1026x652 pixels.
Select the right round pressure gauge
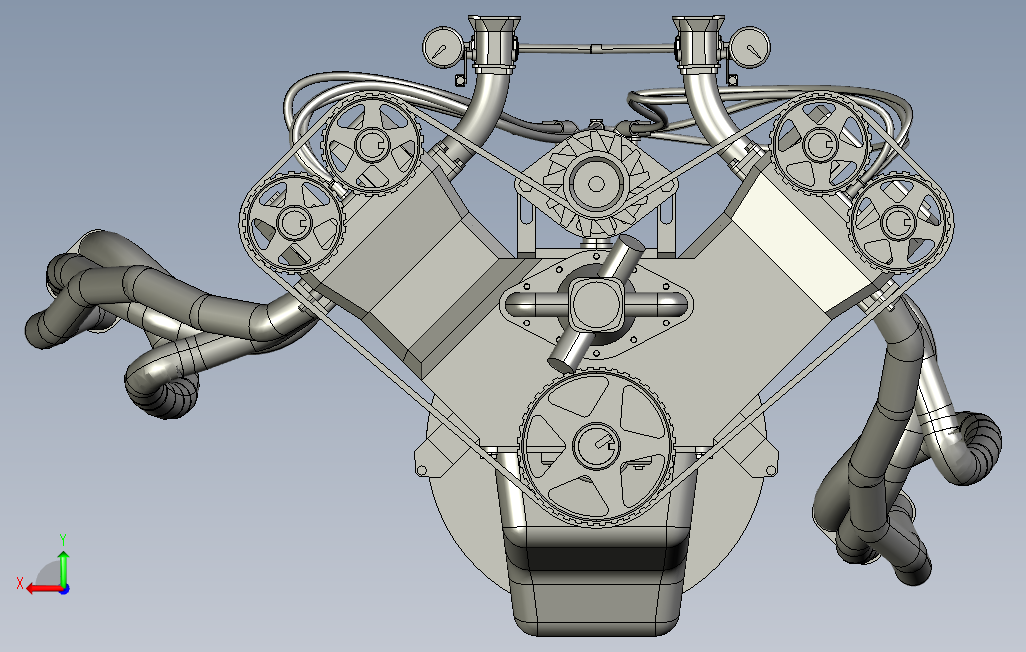click(x=749, y=47)
